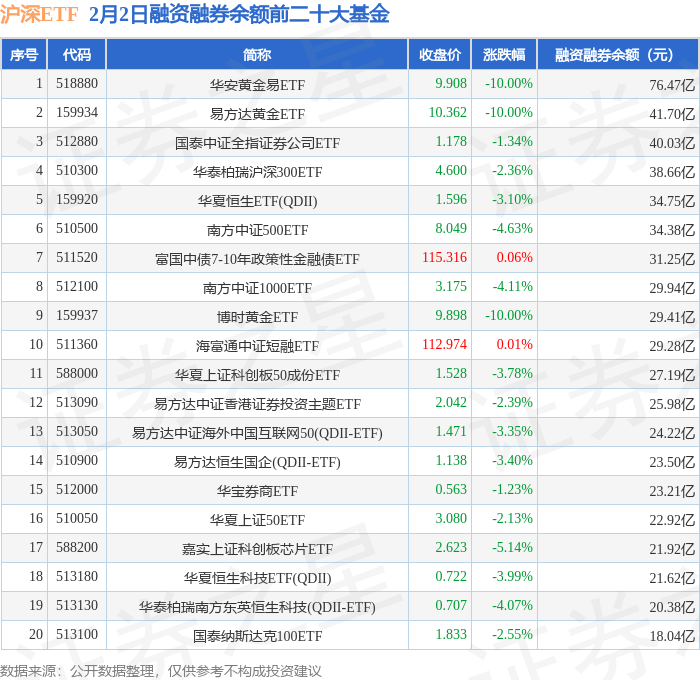The height and width of the screenshot is (680, 700).
Task: Select the fund name 国泰纳斯达克100ETF
Action: tap(257, 636)
